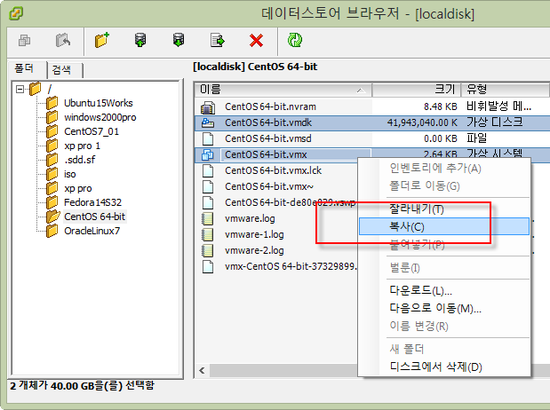550x410 pixels.
Task: Click the open CentOS 64-bit folder icon
Action: tap(53, 216)
